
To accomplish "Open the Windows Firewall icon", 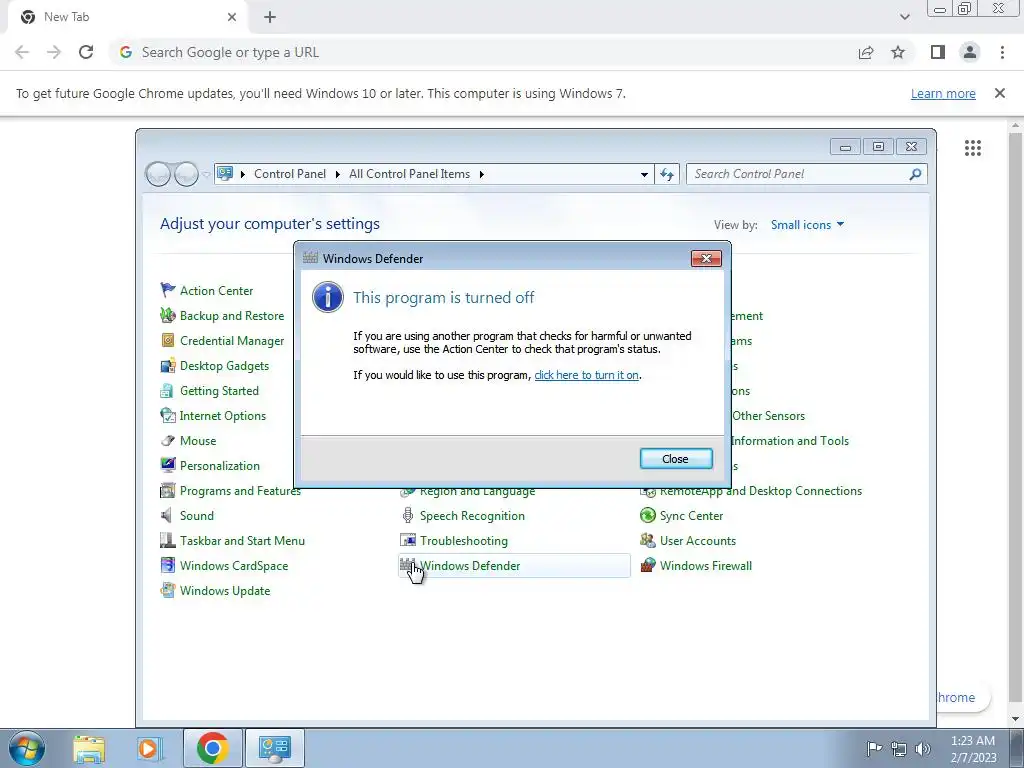I will pos(648,565).
